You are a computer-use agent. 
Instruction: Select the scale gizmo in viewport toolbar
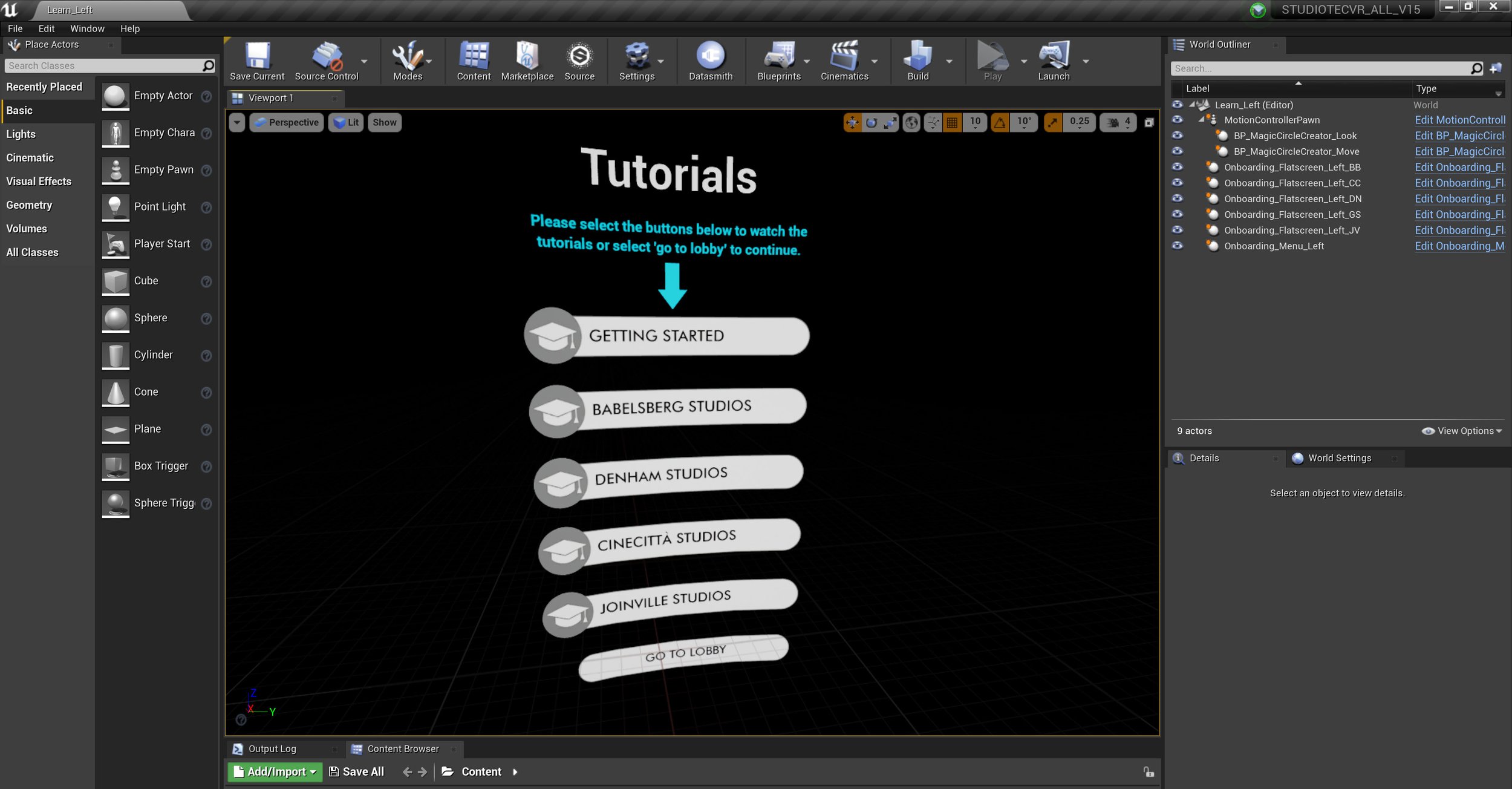(x=890, y=123)
